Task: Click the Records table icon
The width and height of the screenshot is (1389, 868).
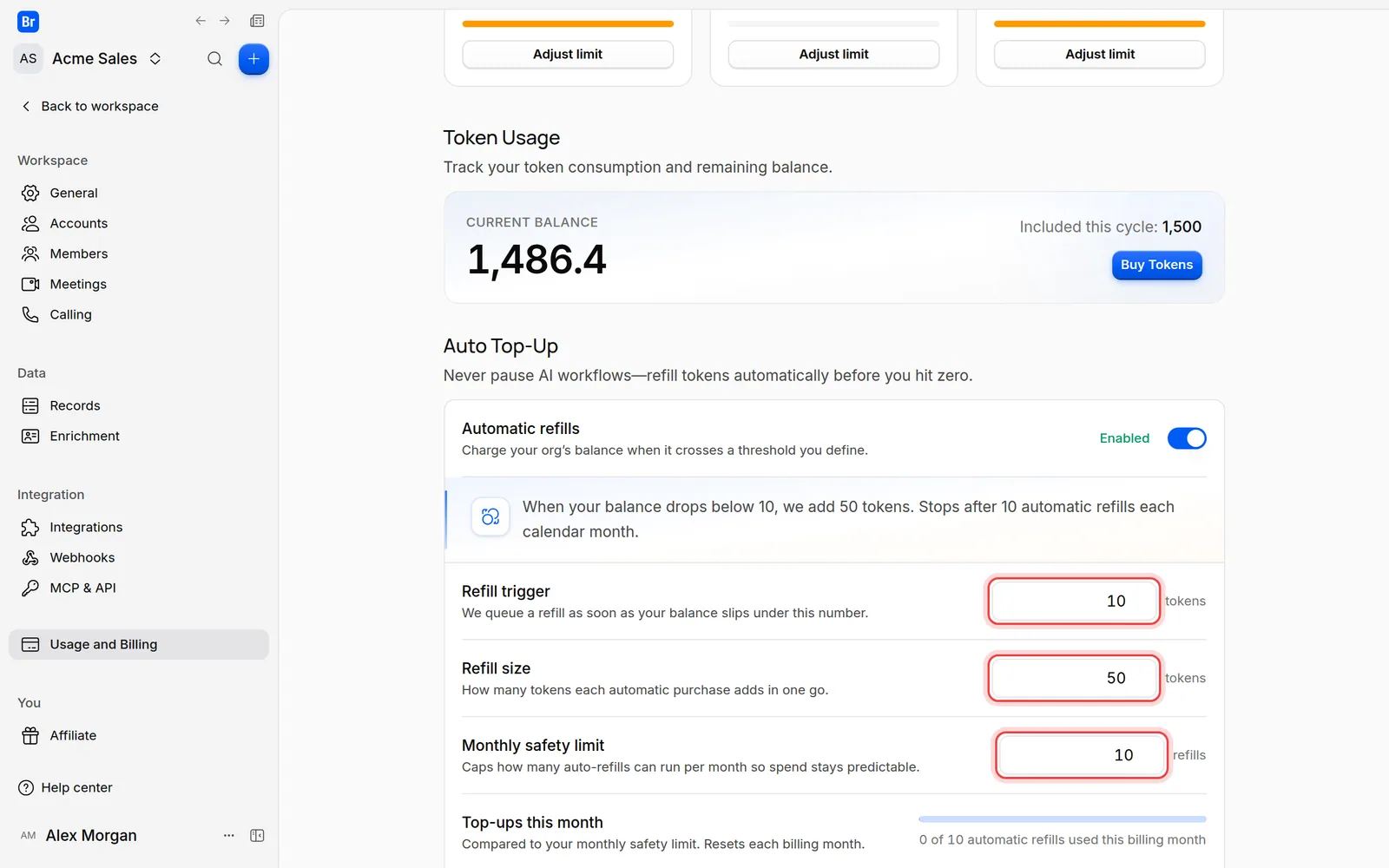Action: click(x=30, y=405)
